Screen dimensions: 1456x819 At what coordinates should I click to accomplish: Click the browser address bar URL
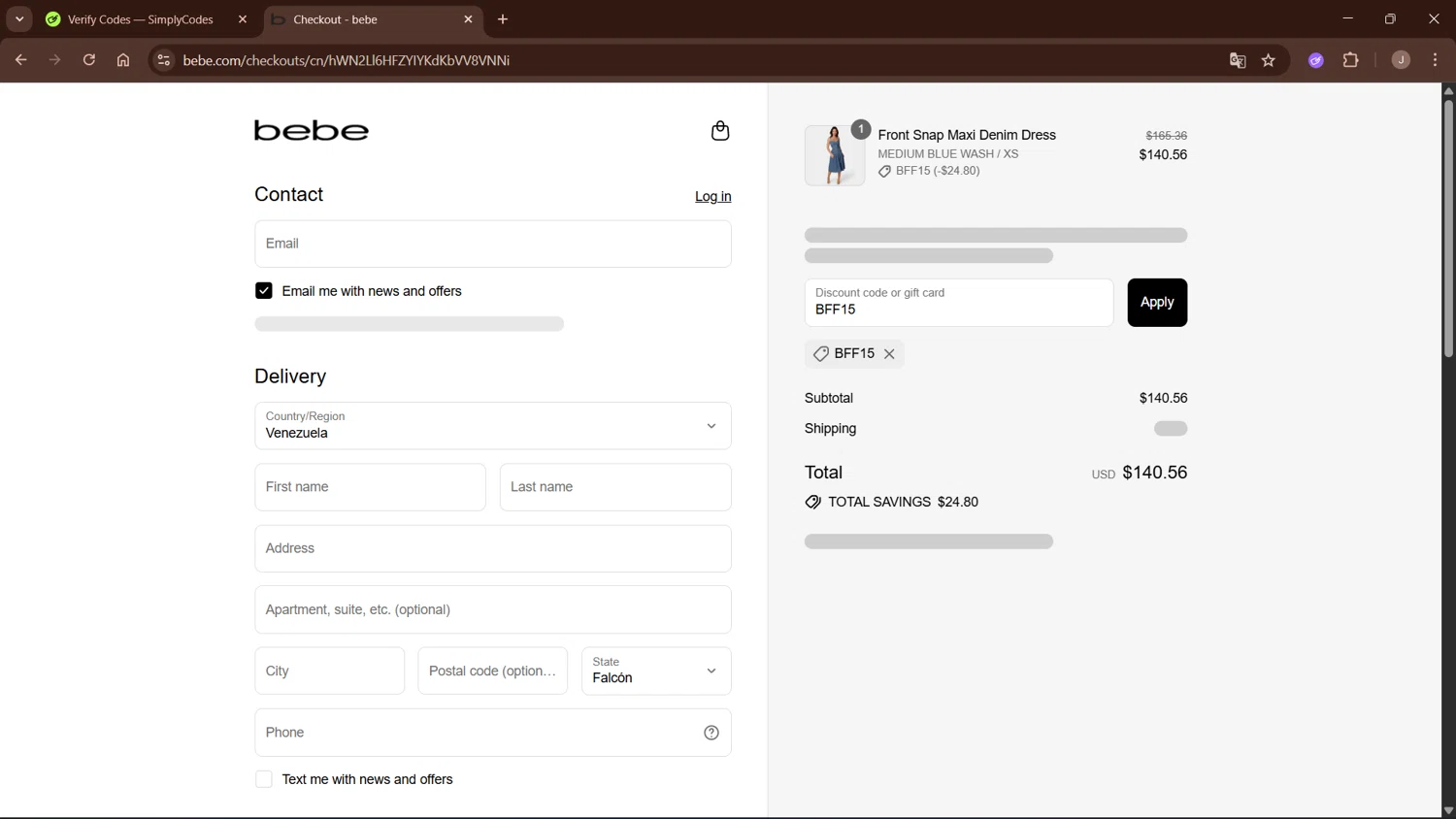click(x=347, y=60)
